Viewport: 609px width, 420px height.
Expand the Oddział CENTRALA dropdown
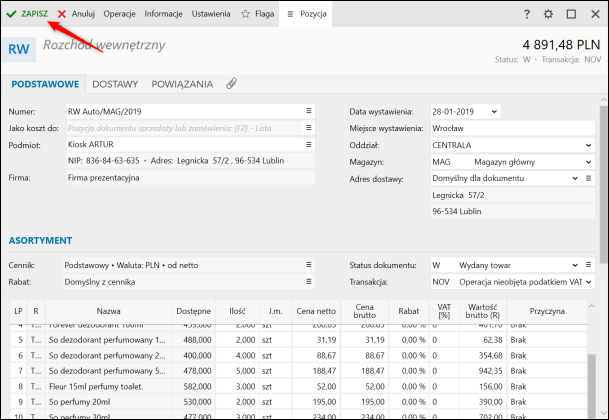(588, 144)
